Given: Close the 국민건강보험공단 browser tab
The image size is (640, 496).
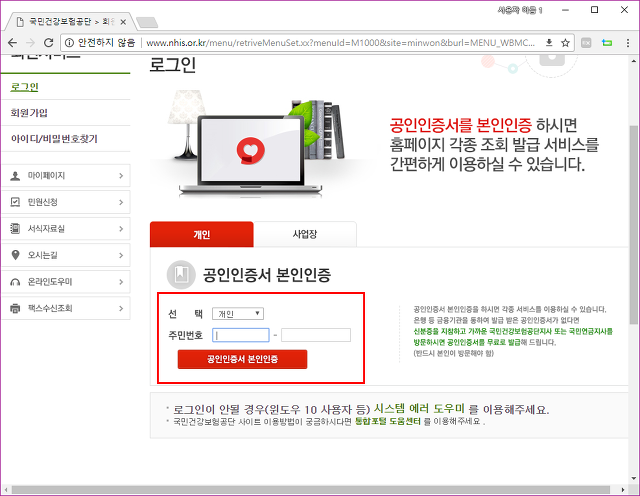Looking at the screenshot, I should [x=123, y=22].
